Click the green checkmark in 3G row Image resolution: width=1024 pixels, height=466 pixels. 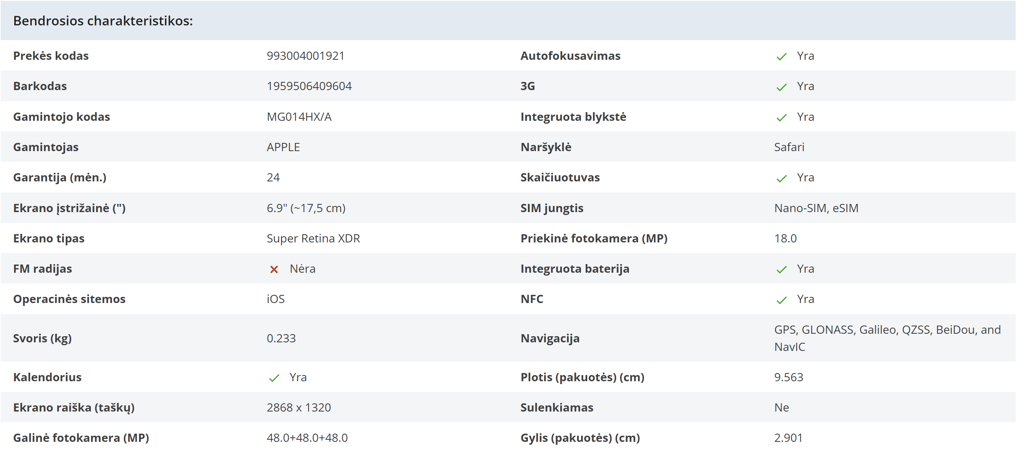(781, 87)
